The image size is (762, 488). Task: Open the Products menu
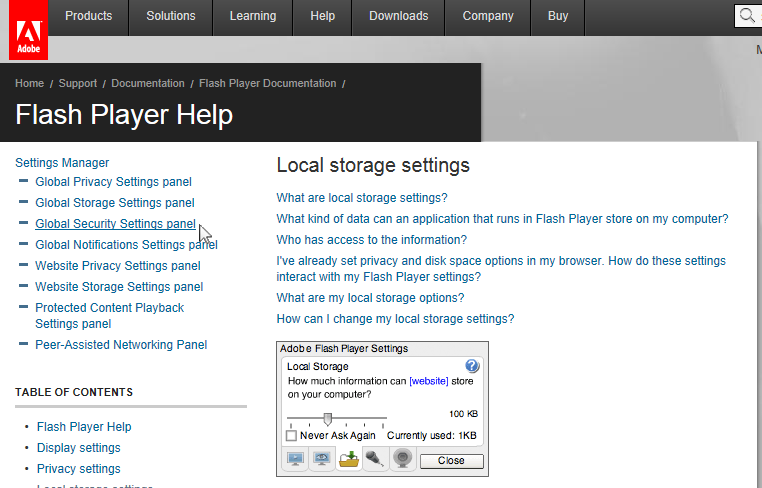[x=89, y=16]
